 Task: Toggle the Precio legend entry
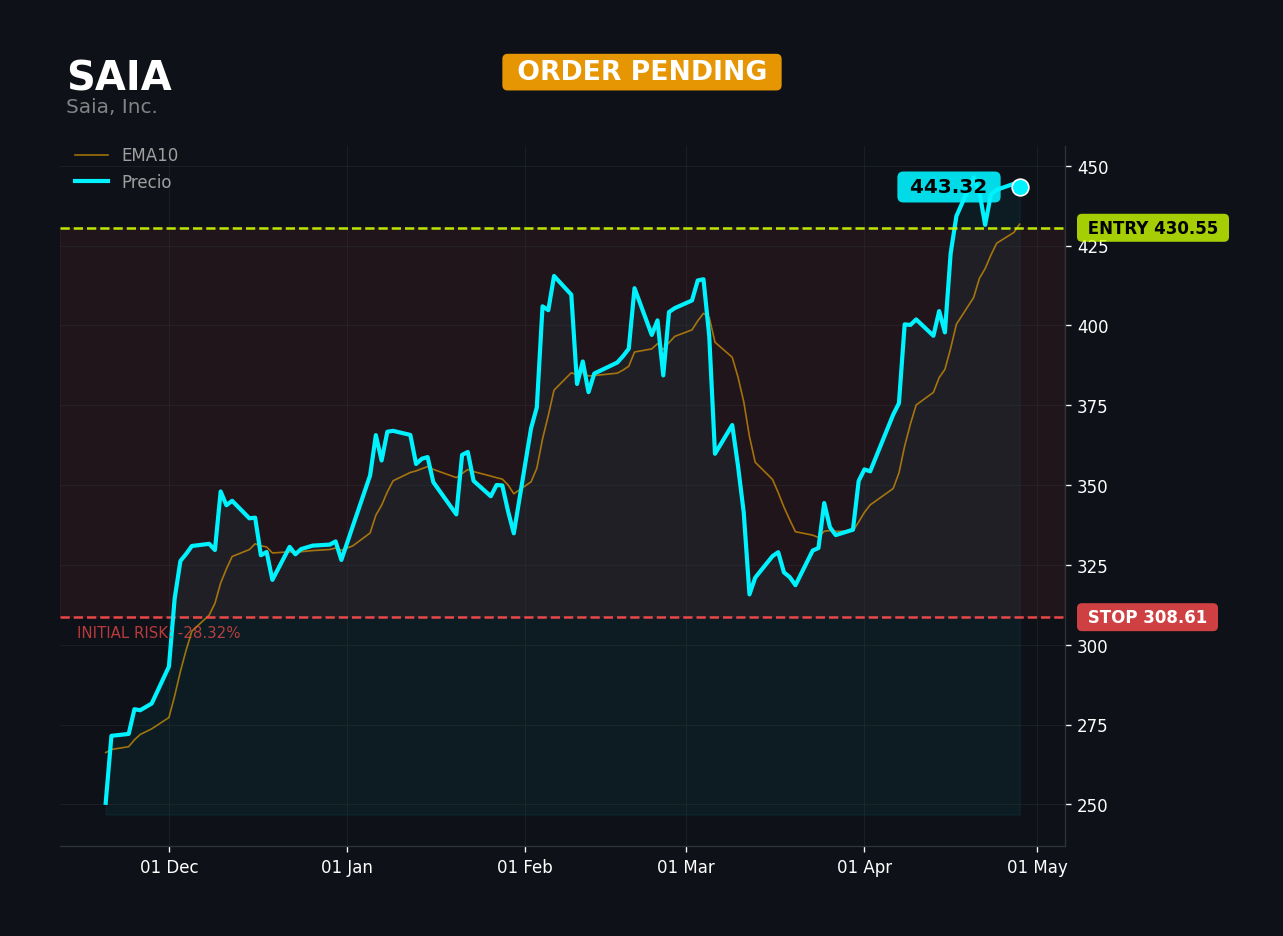pos(123,182)
